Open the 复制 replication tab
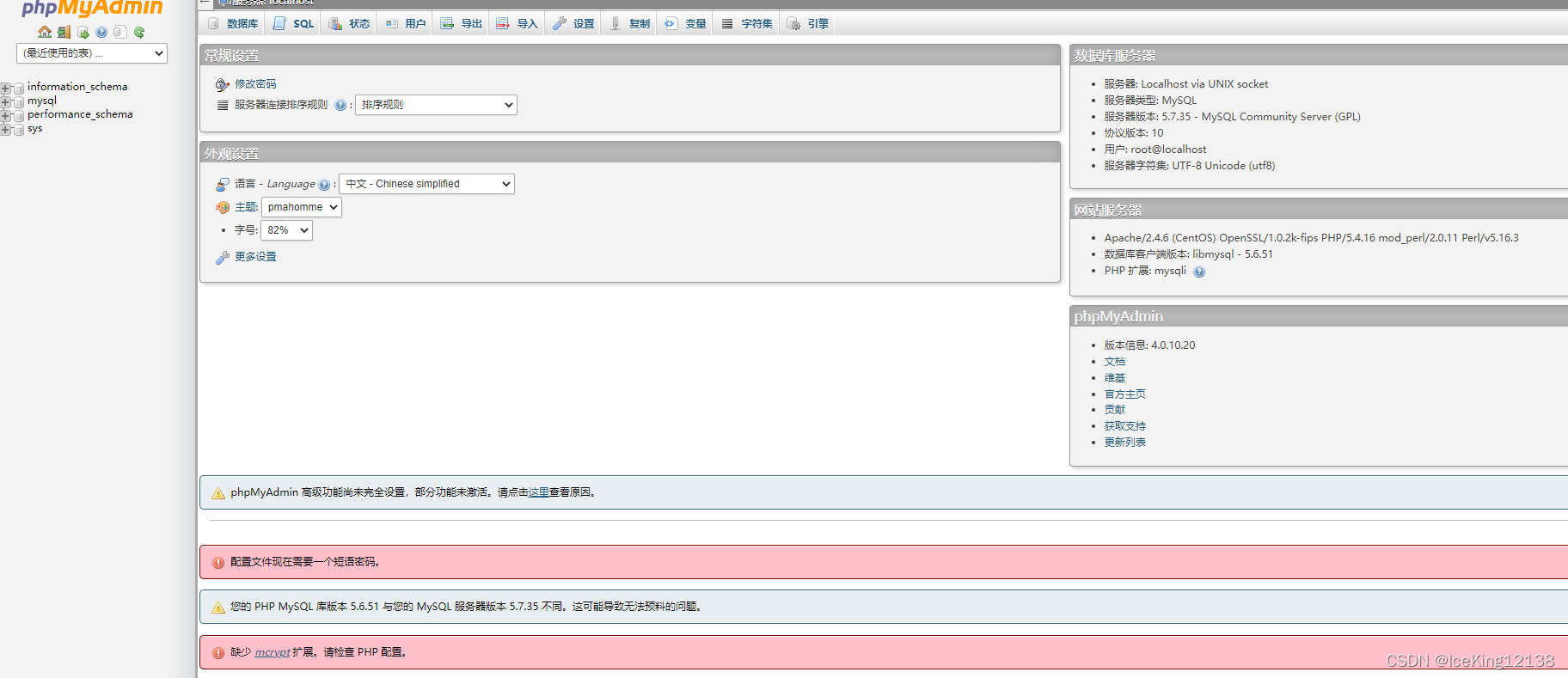Image resolution: width=1568 pixels, height=678 pixels. click(x=629, y=23)
